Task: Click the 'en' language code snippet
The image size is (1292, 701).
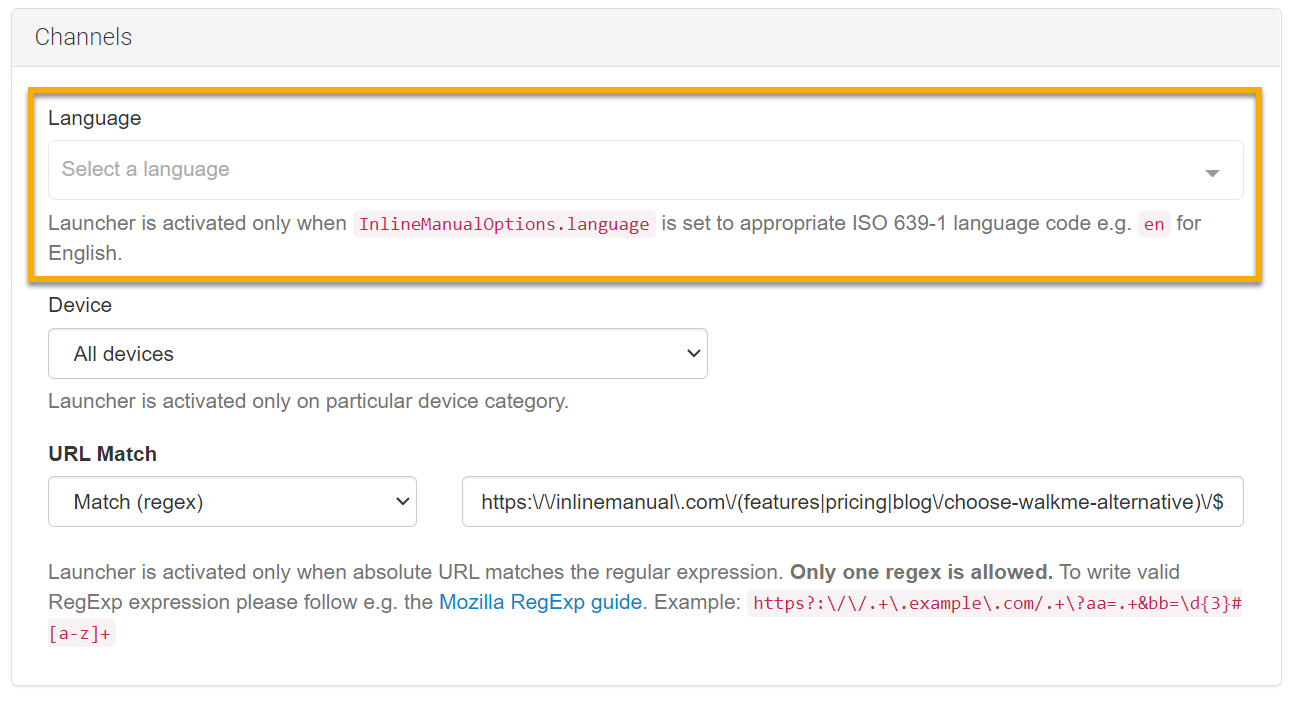Action: tap(1153, 224)
